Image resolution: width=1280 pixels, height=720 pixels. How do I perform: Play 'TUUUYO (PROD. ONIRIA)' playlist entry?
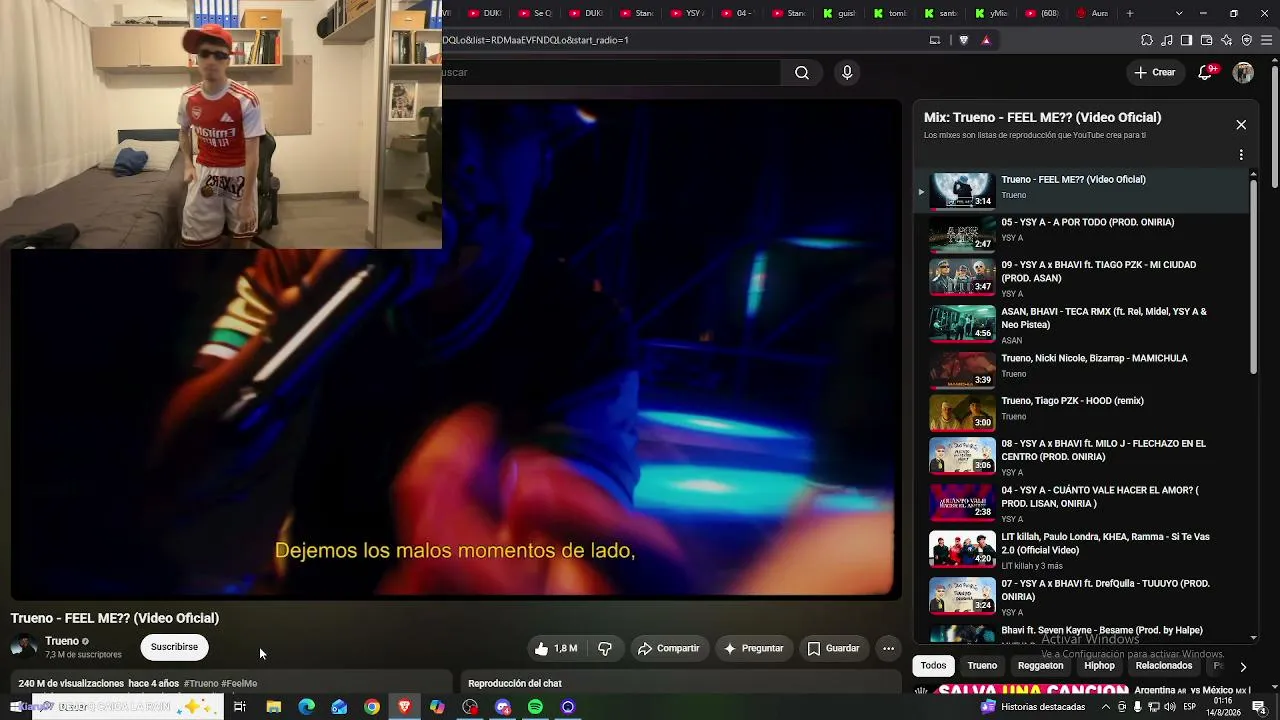[x=1083, y=596]
